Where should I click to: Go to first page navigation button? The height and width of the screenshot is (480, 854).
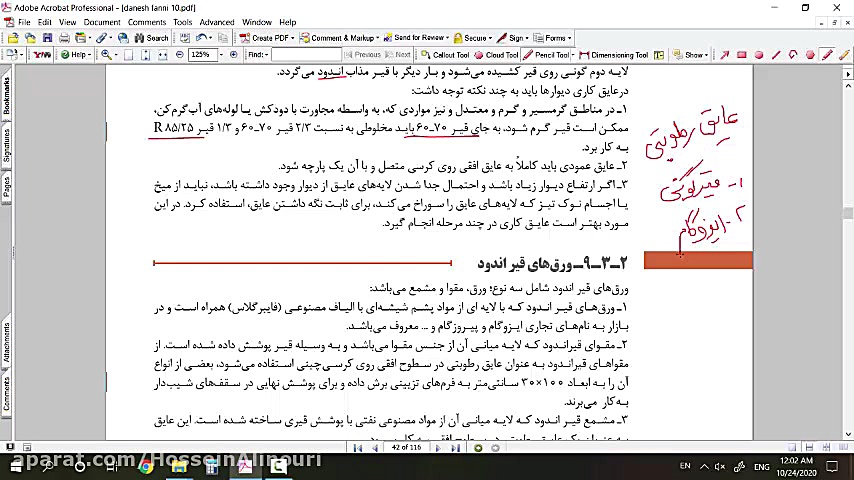[358, 448]
